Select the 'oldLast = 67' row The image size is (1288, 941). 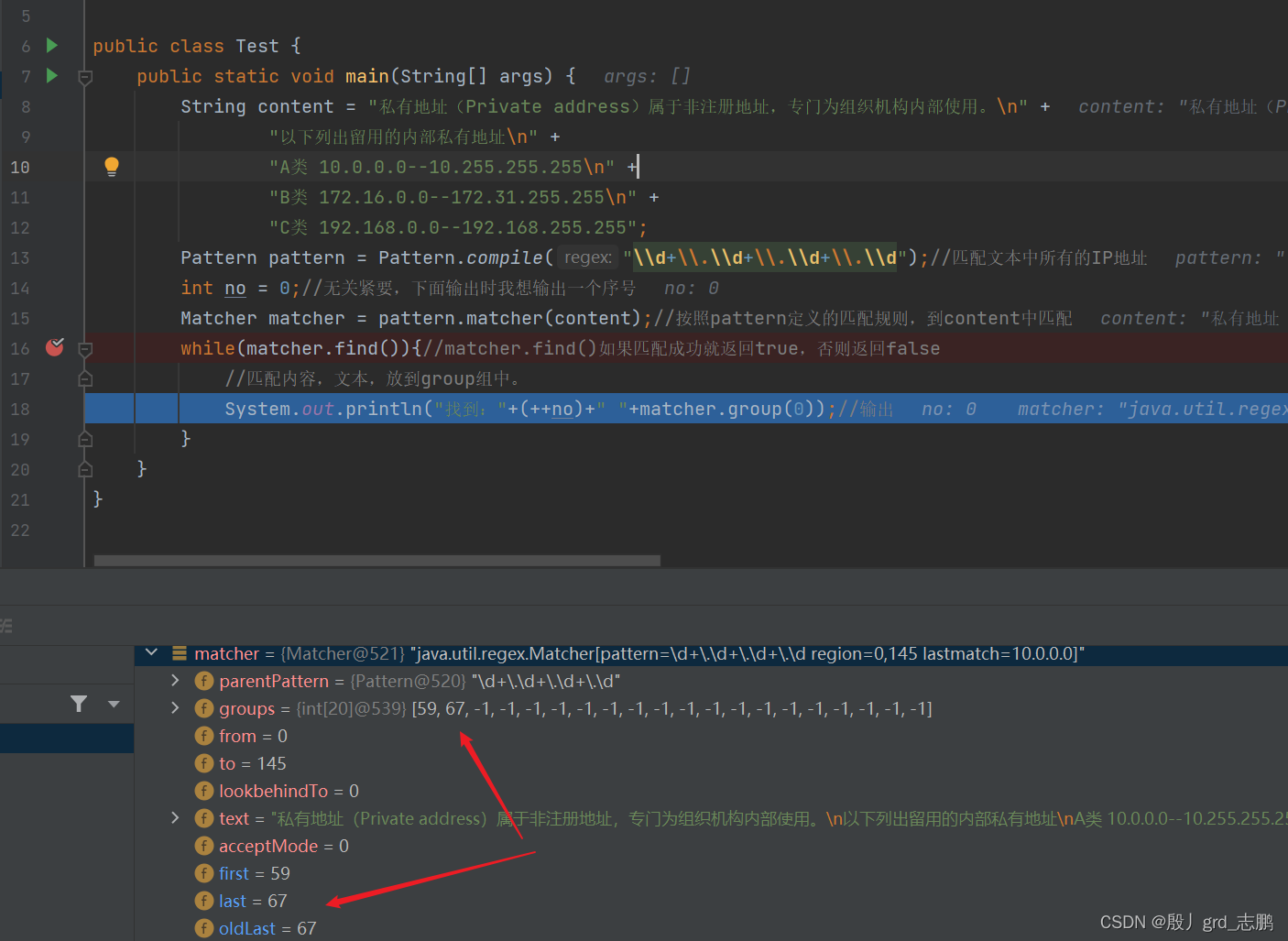click(x=711, y=928)
